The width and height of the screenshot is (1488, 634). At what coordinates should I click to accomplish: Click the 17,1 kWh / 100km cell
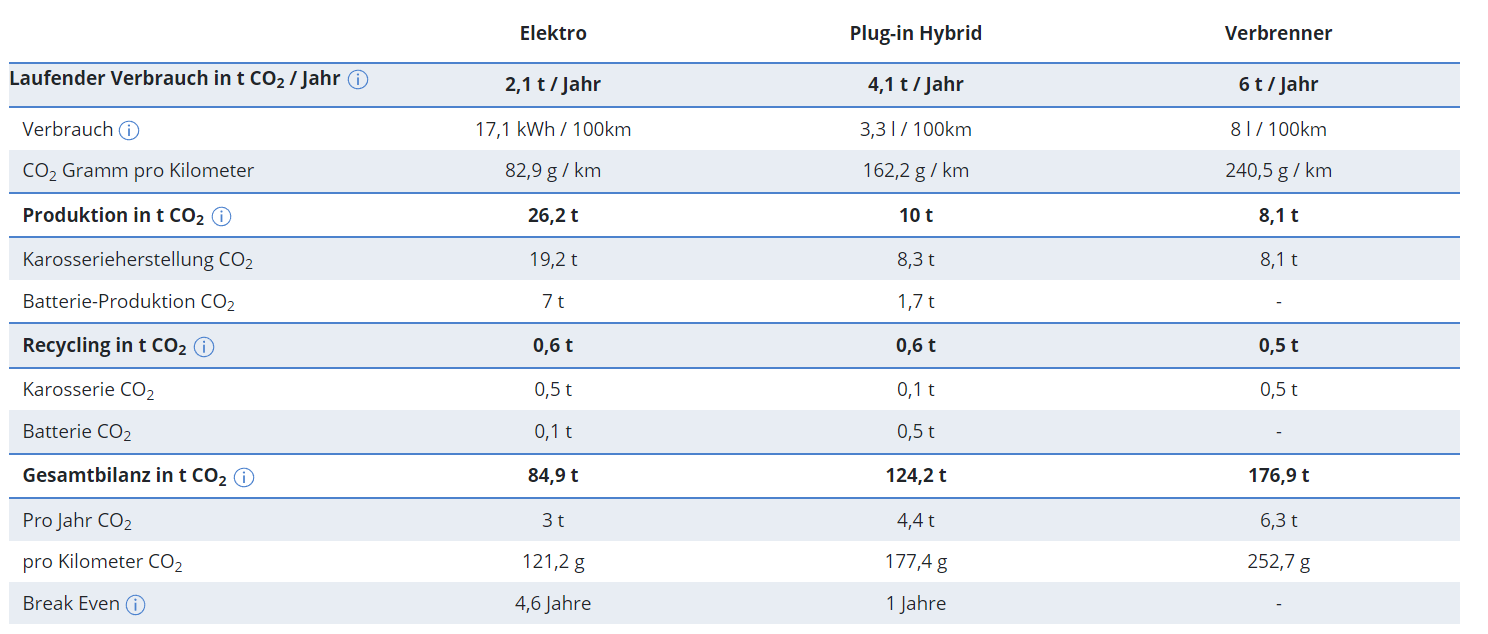[553, 129]
